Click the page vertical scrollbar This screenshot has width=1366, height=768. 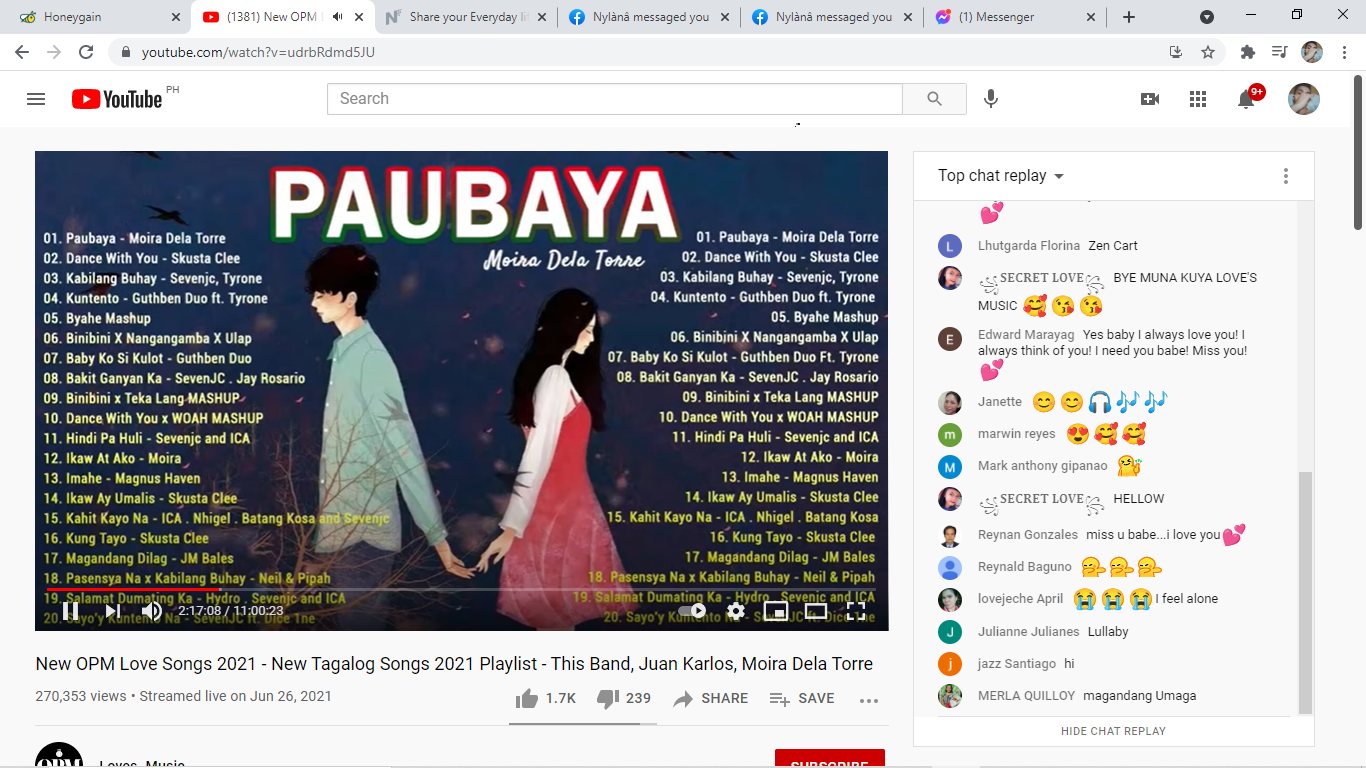(x=1358, y=150)
